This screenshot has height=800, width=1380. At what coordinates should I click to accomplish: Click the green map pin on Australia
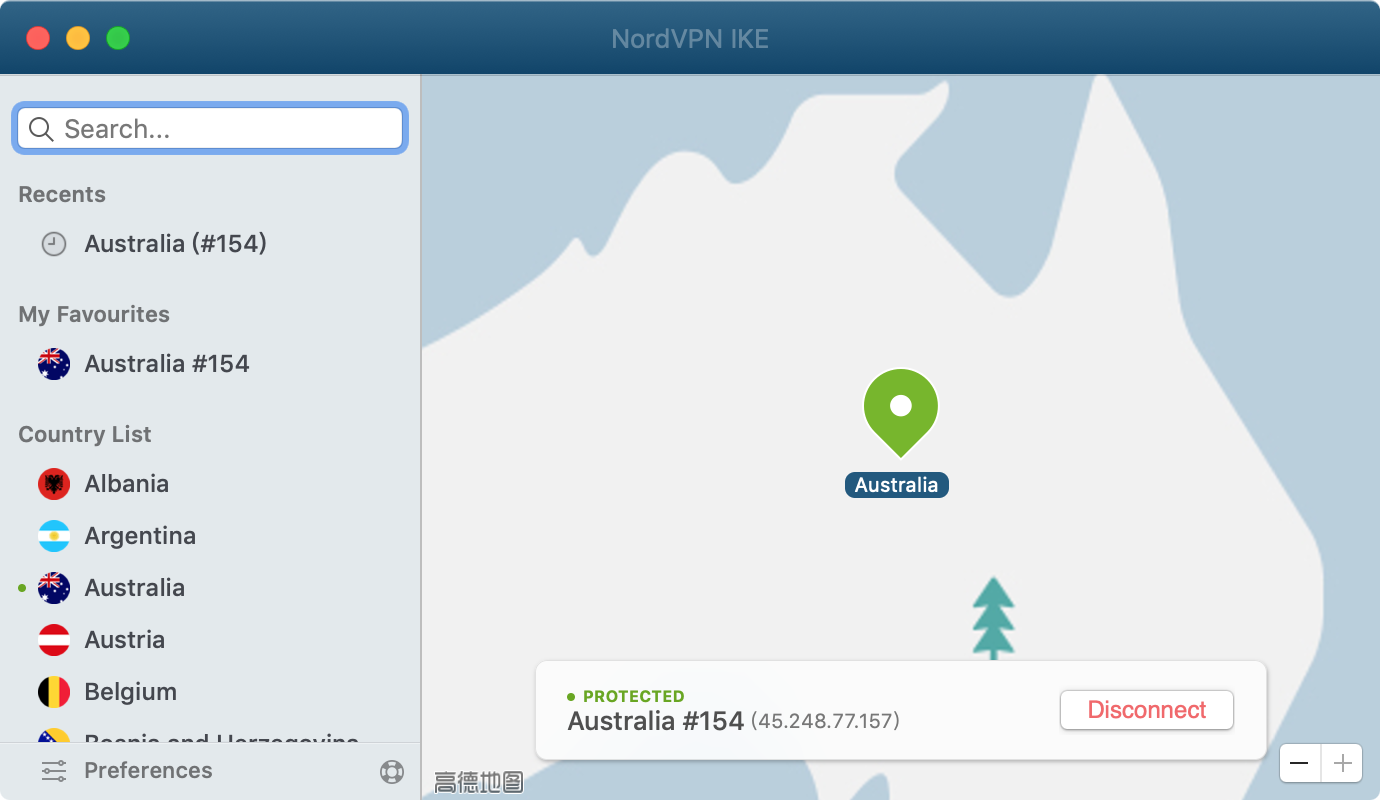point(901,413)
